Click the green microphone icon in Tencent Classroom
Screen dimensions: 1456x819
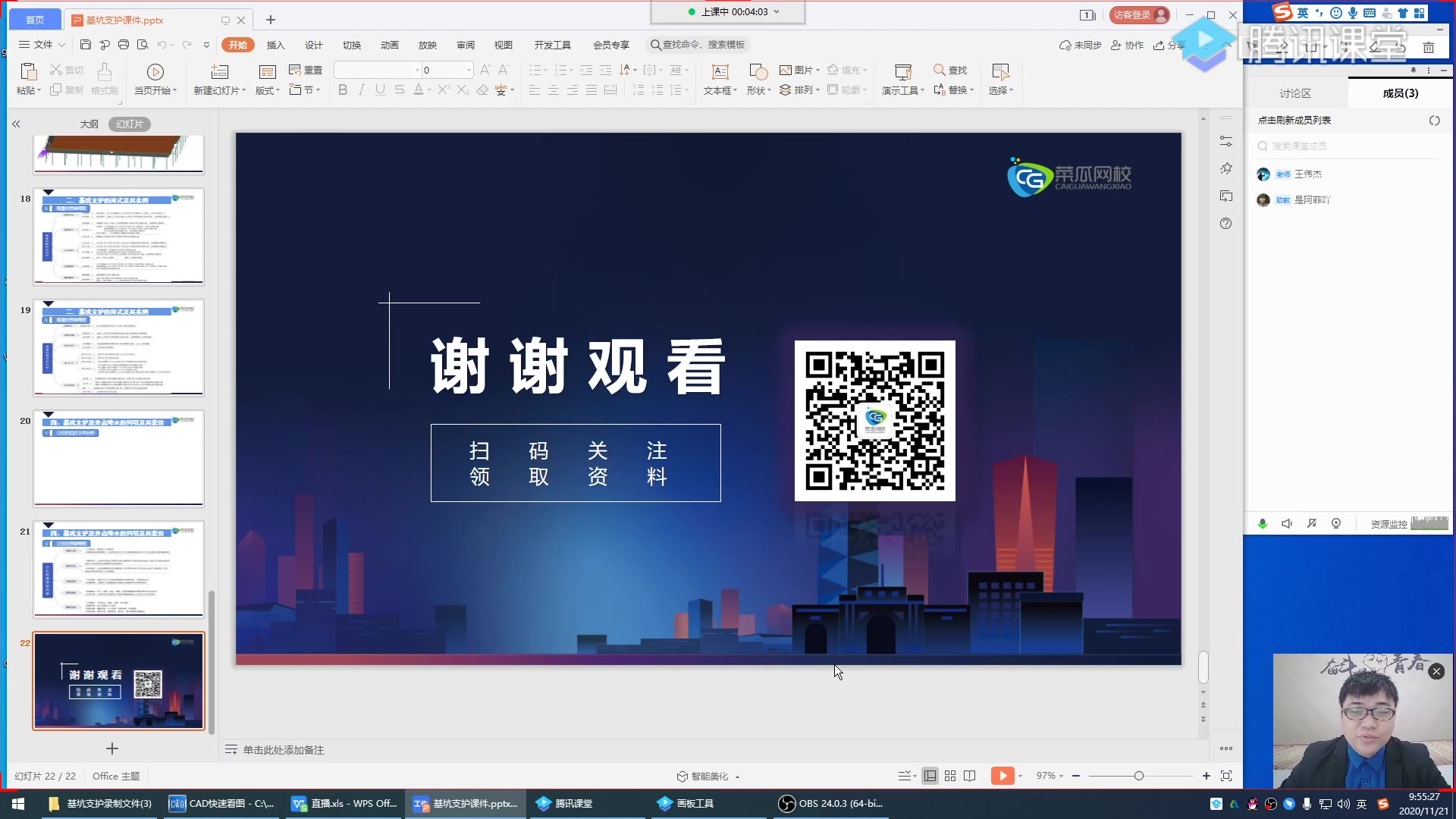click(x=1263, y=524)
